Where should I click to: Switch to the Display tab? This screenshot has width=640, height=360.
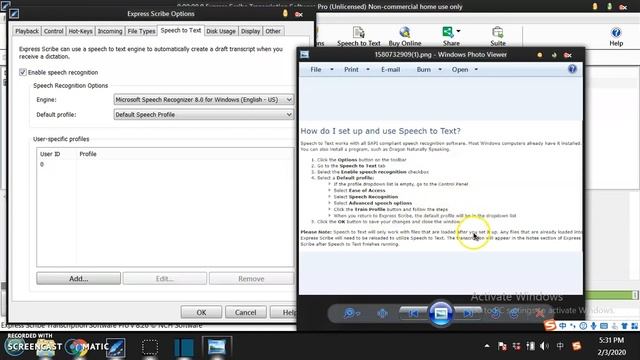(250, 31)
